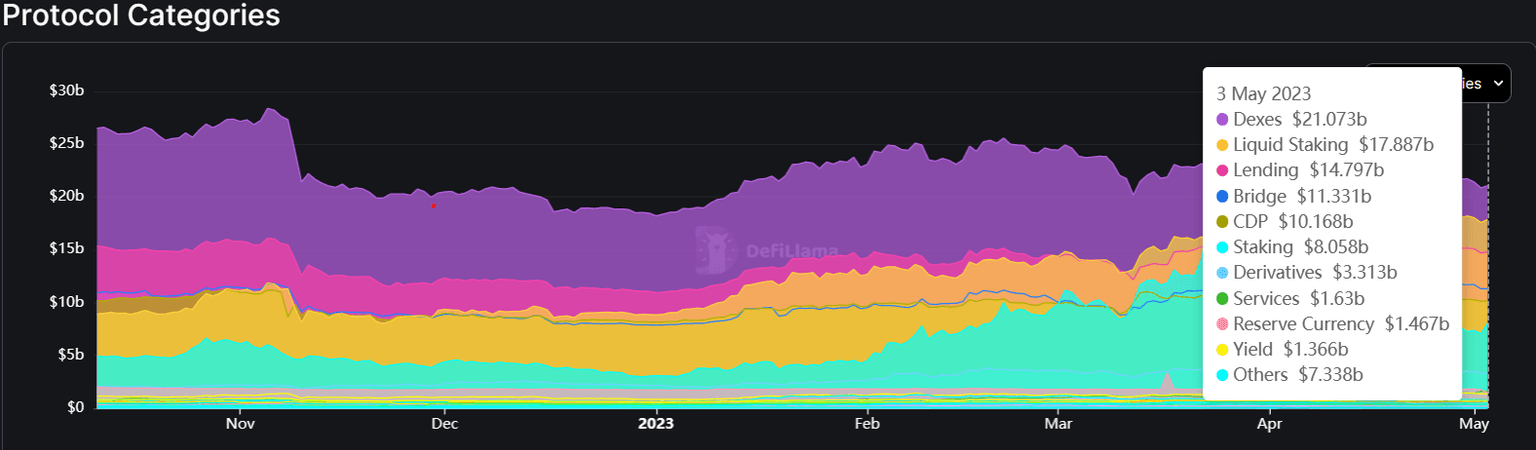Click the purple Dexes legend dot
The width and height of the screenshot is (1536, 450).
(1223, 120)
